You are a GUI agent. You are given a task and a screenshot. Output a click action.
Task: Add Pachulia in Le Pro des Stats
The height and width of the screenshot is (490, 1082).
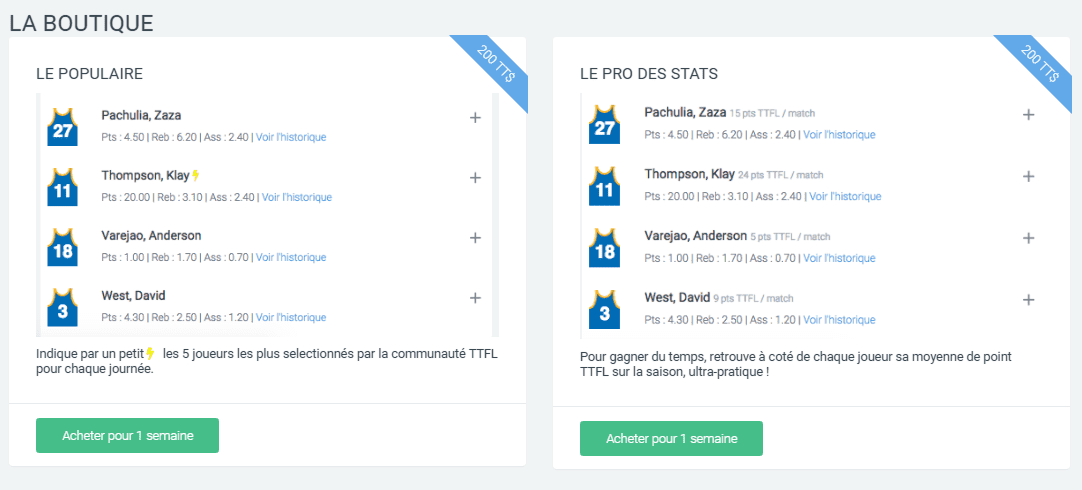click(1028, 115)
